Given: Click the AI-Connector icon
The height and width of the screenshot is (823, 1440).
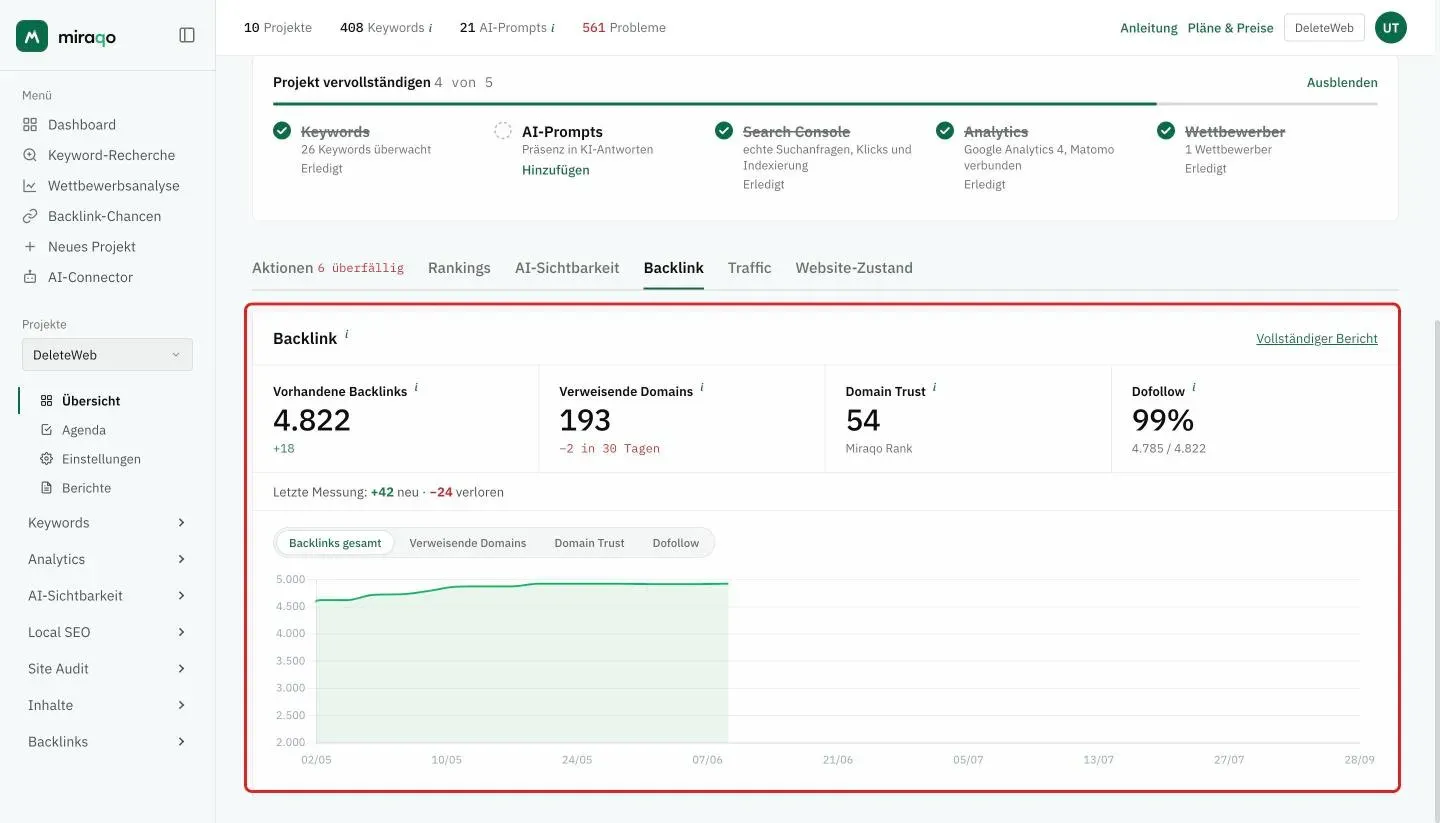Looking at the screenshot, I should [x=30, y=277].
